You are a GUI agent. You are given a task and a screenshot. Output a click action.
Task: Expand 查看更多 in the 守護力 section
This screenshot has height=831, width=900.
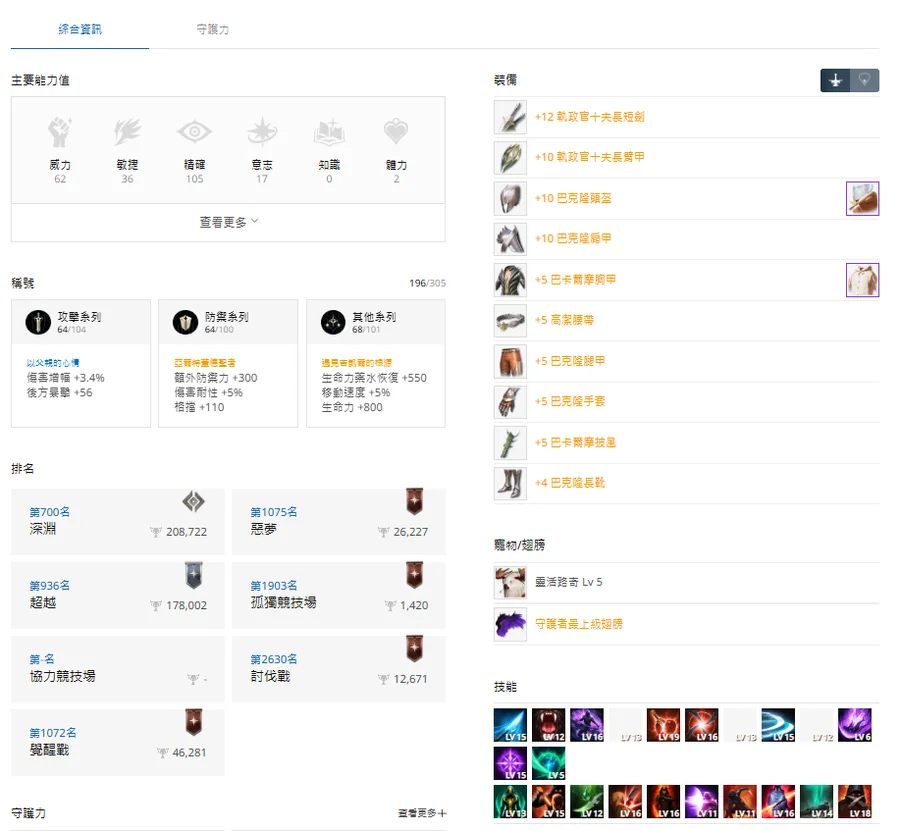click(421, 814)
